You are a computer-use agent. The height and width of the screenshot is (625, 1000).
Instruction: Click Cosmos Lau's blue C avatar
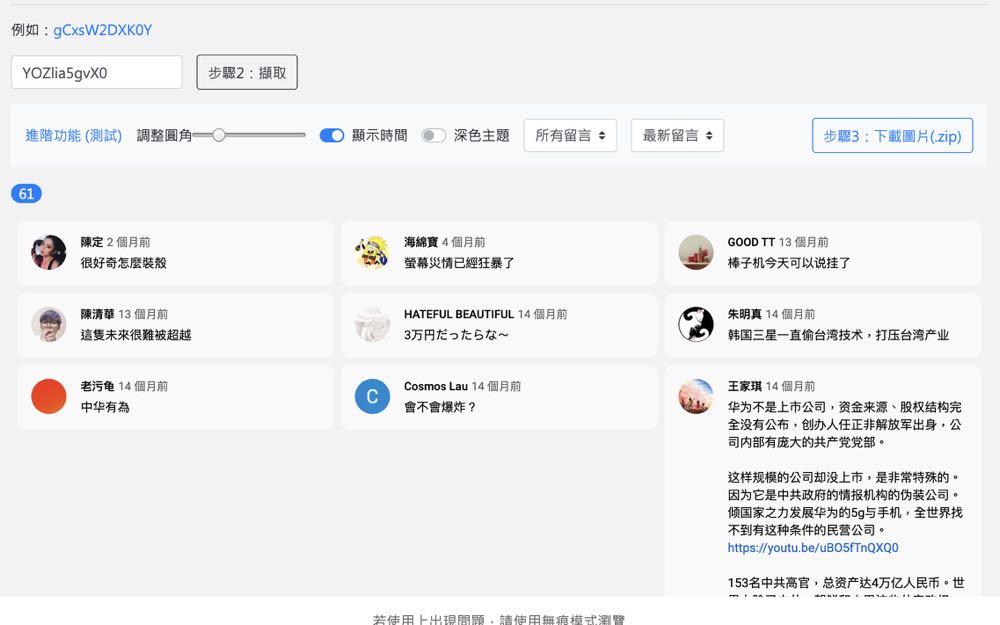(372, 397)
